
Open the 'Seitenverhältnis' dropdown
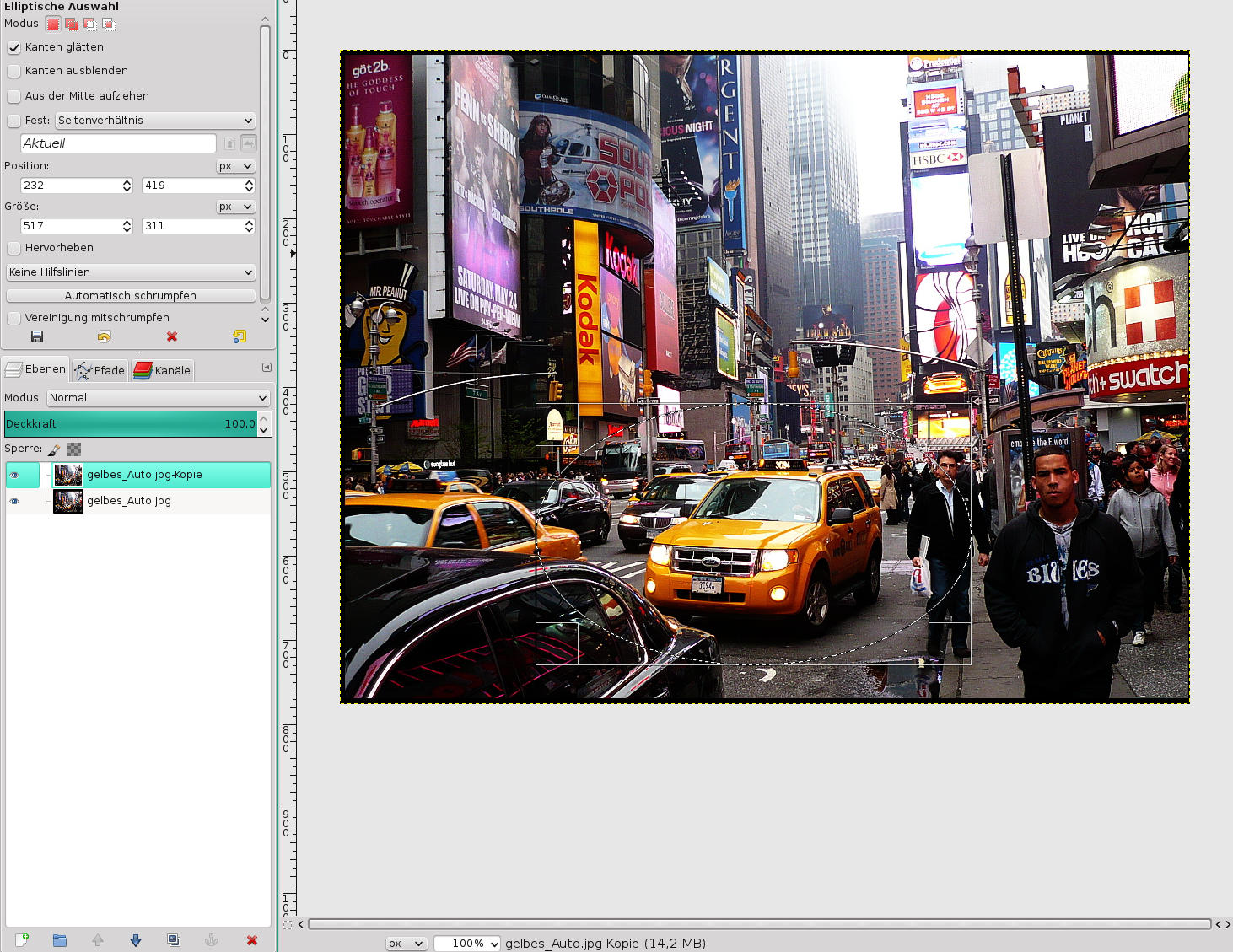155,121
